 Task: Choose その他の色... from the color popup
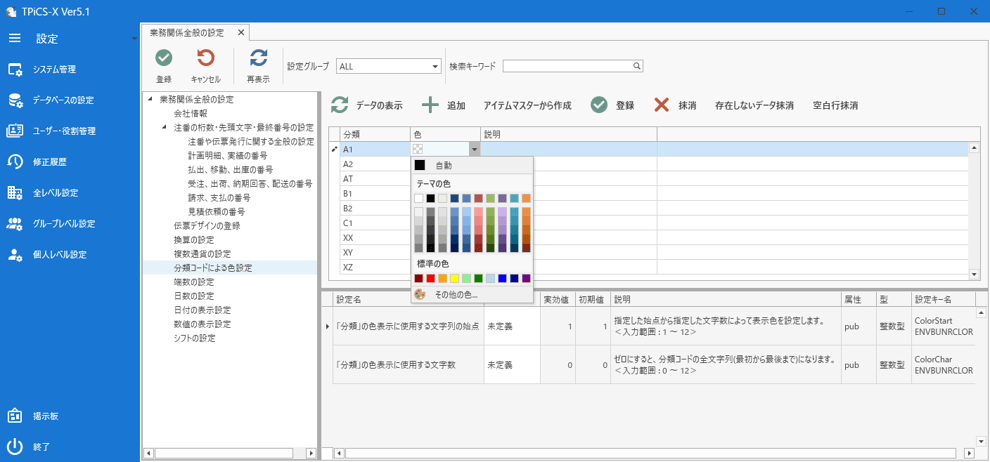point(455,295)
